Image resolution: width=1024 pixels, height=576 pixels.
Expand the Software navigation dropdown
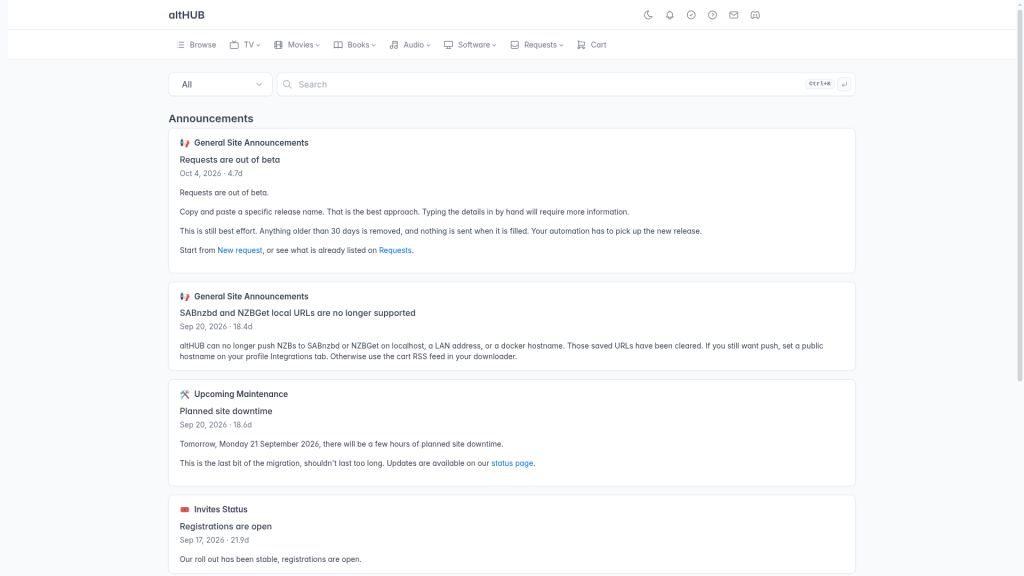point(470,45)
